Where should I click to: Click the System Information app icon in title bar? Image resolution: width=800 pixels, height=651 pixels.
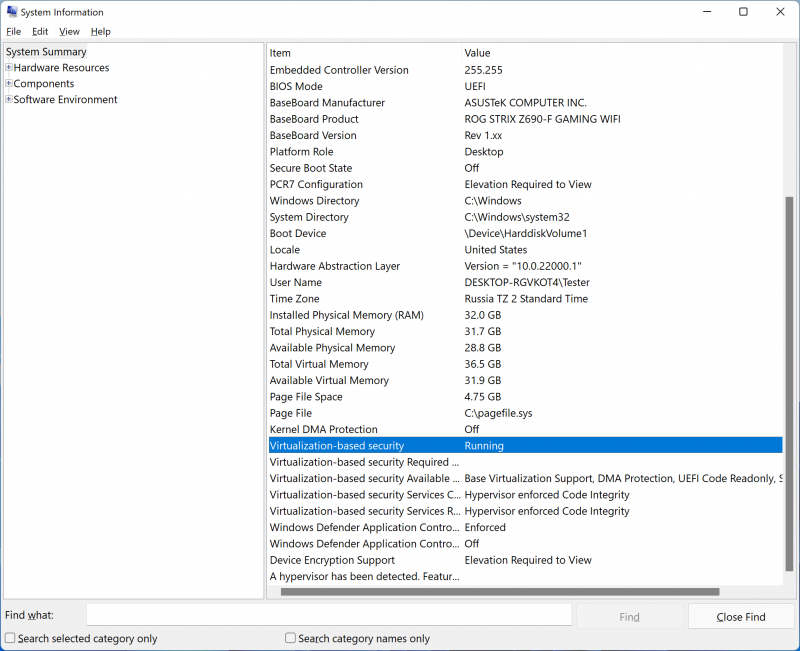pyautogui.click(x=11, y=12)
